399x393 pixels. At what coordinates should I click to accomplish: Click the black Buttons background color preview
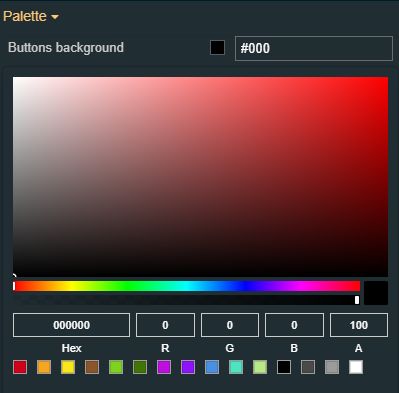(x=217, y=48)
